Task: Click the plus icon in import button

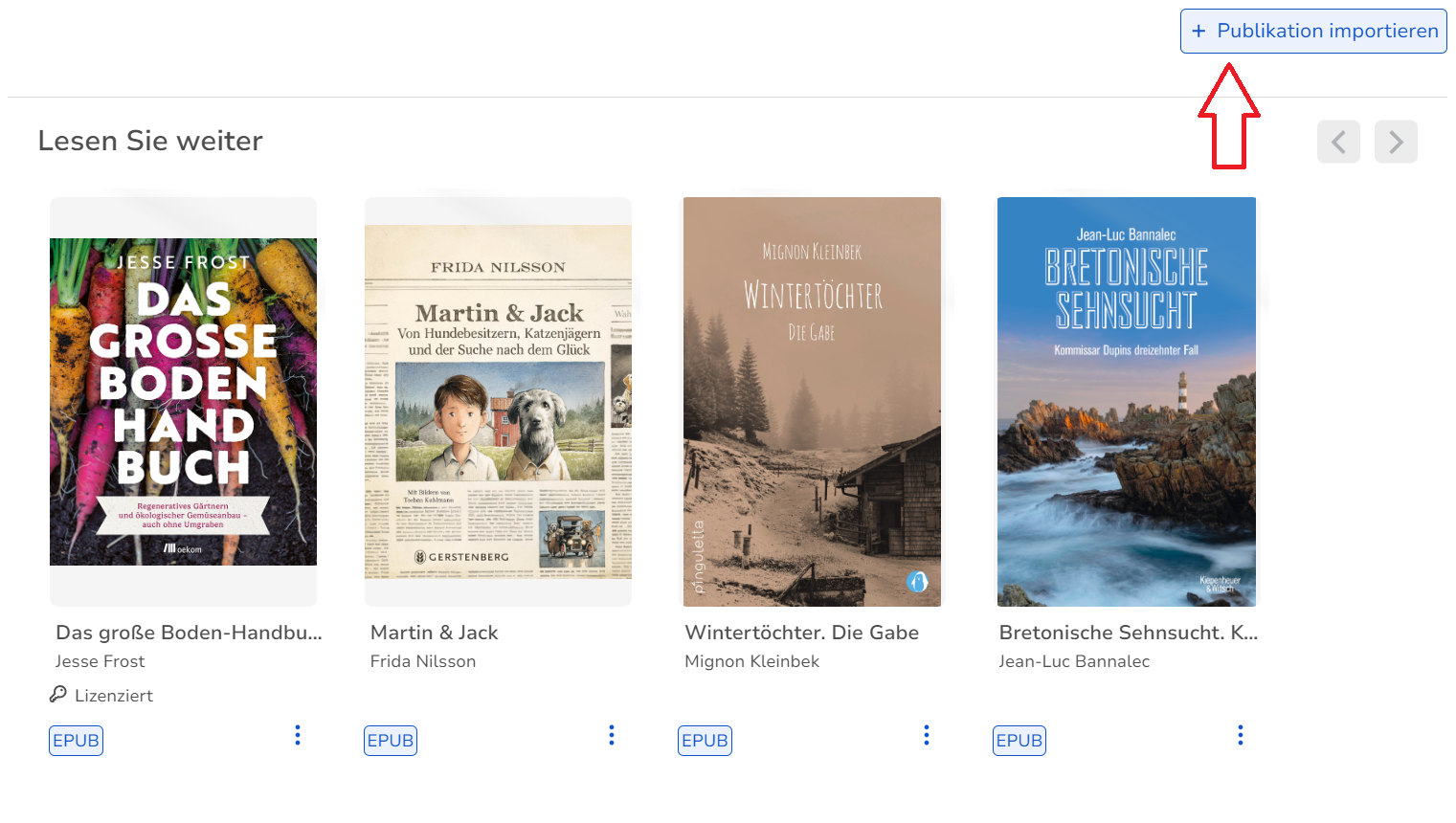Action: click(1198, 31)
